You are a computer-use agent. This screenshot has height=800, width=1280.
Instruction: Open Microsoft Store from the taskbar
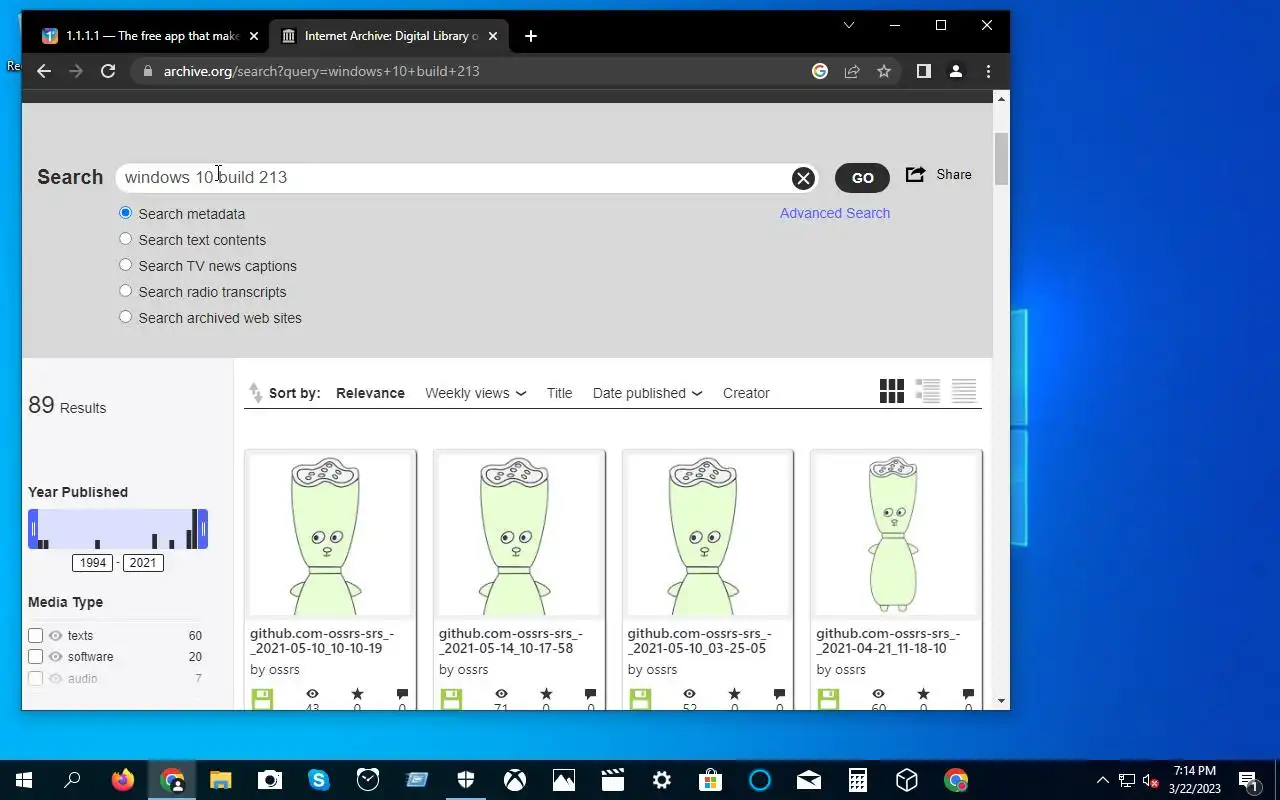click(x=711, y=780)
